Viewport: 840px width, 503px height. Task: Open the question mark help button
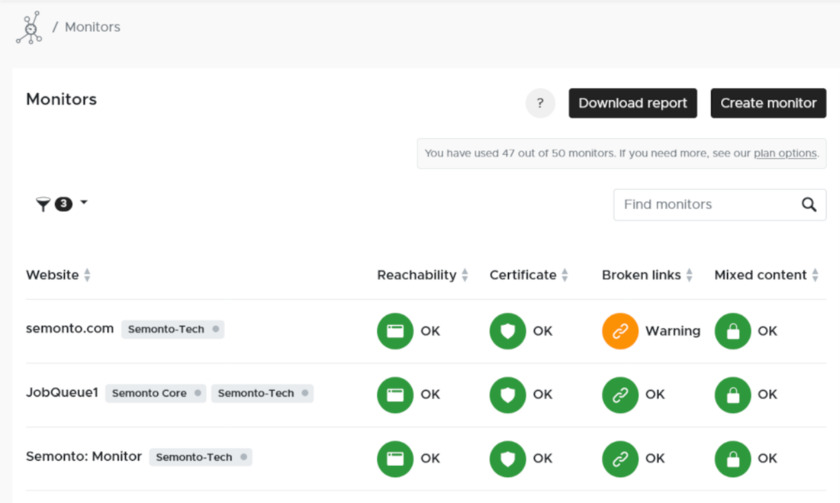pyautogui.click(x=540, y=103)
